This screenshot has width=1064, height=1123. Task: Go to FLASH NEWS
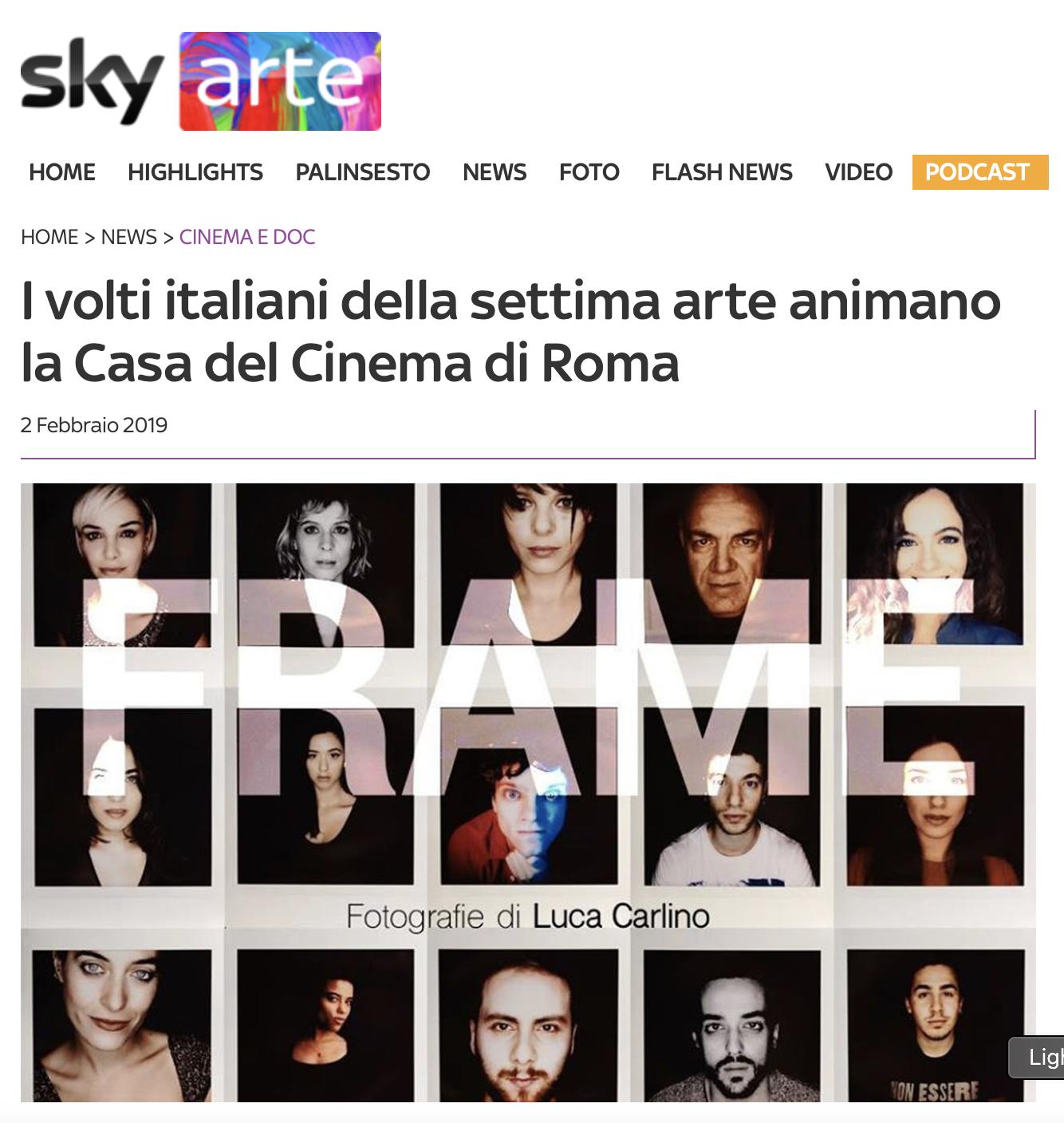click(x=722, y=172)
